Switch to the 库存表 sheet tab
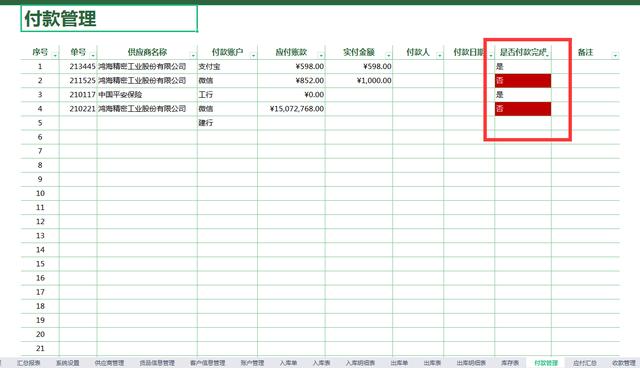 (510, 363)
